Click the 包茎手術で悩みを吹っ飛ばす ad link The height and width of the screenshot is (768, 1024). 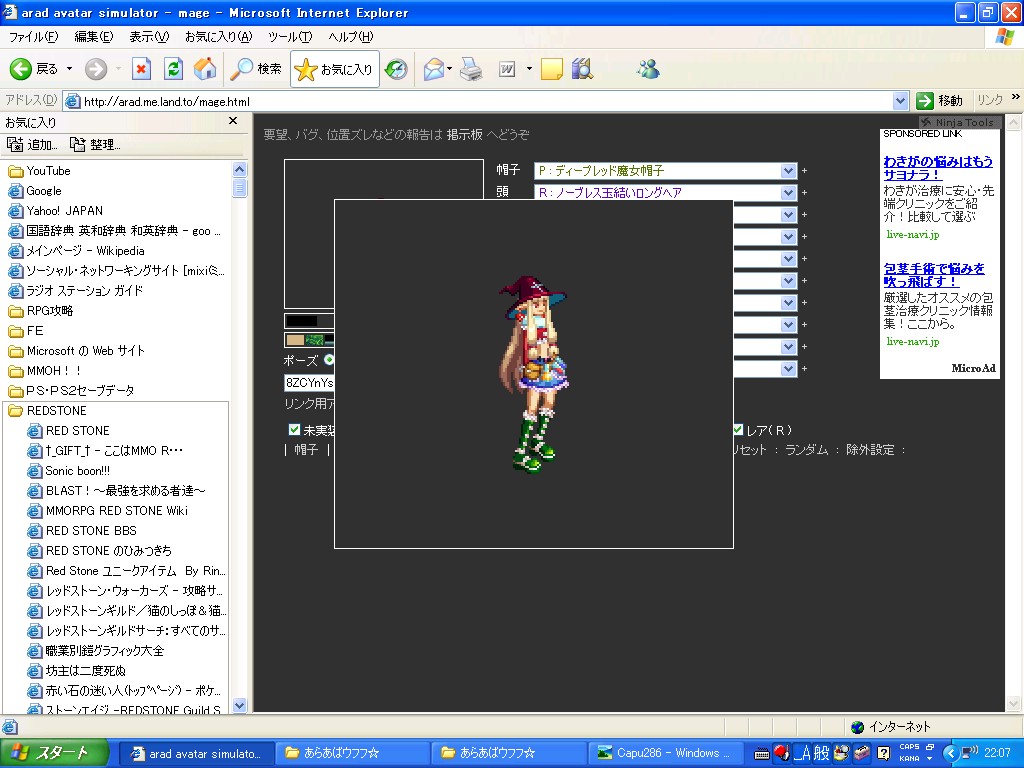click(934, 275)
